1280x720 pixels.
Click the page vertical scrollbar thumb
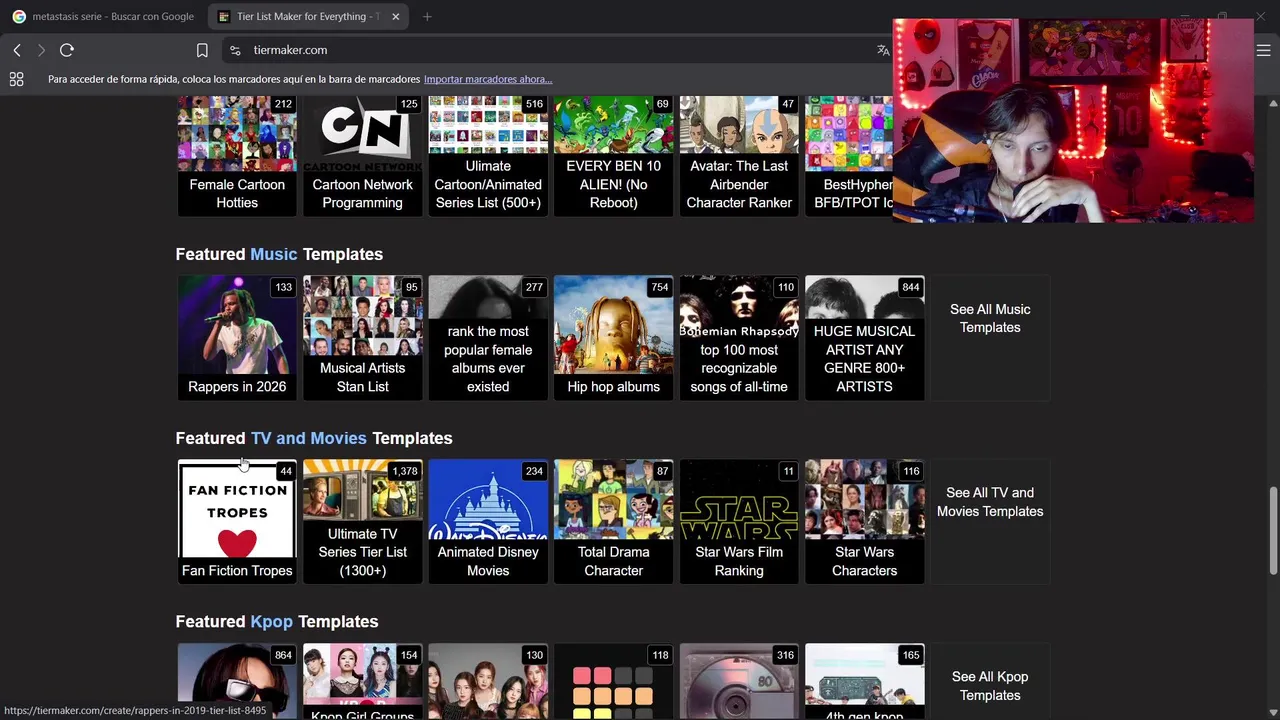click(x=1272, y=530)
